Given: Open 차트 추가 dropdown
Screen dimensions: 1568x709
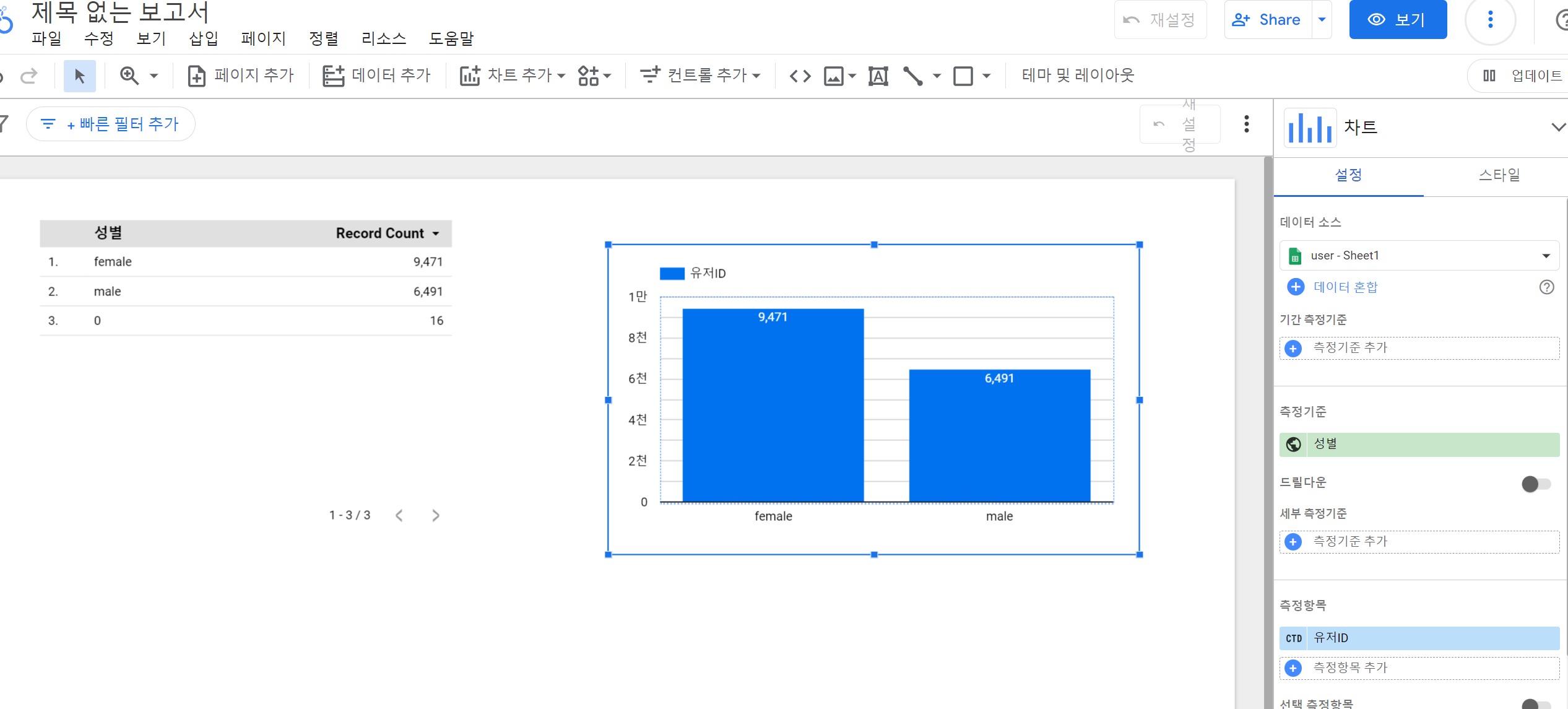Looking at the screenshot, I should [512, 76].
